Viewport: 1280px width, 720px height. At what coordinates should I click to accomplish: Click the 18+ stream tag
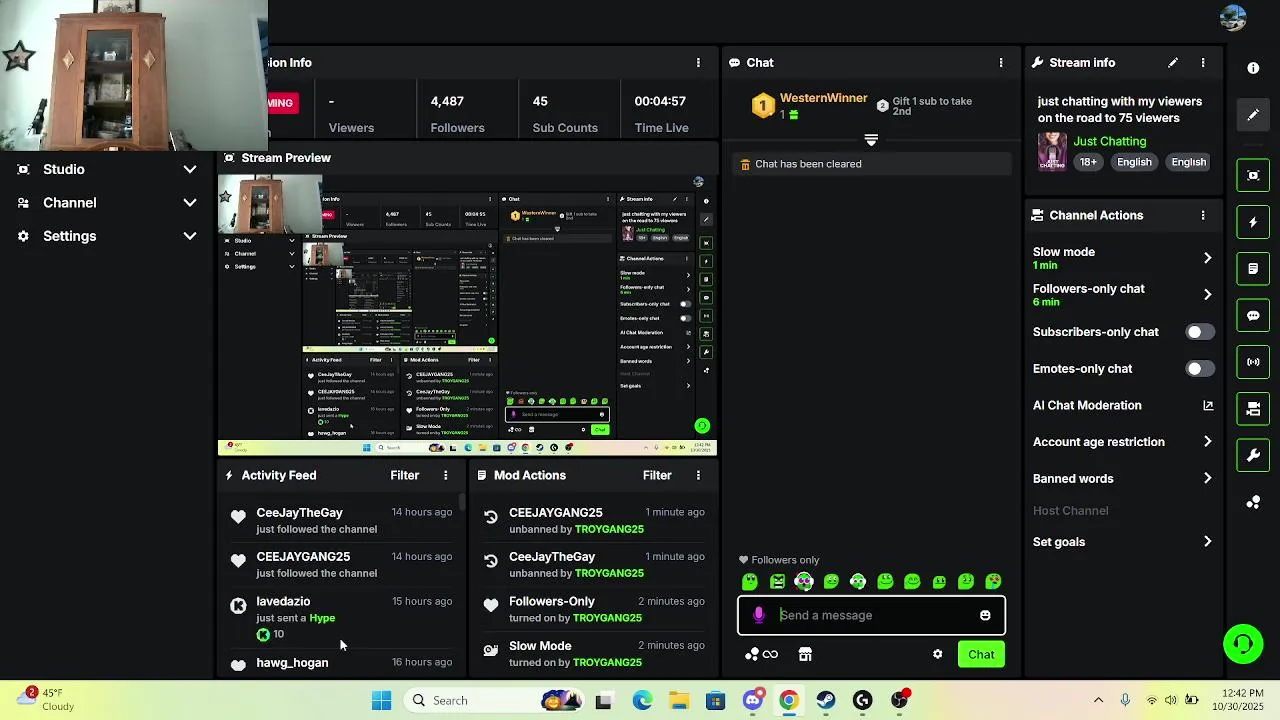pyautogui.click(x=1088, y=162)
